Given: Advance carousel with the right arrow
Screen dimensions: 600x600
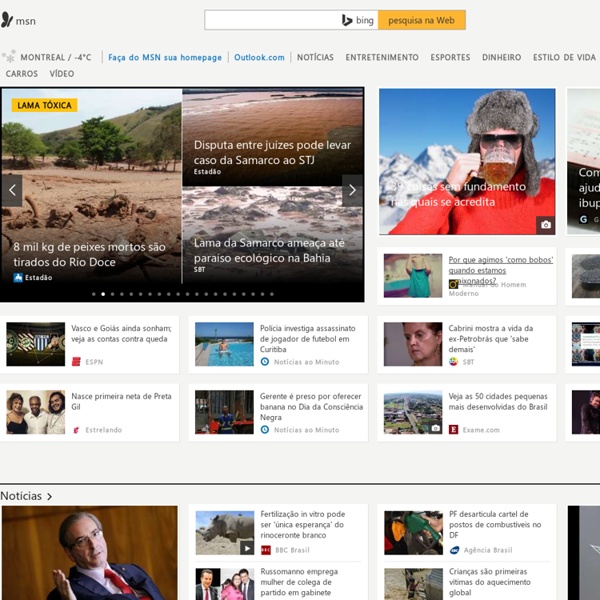Looking at the screenshot, I should click(x=352, y=190).
